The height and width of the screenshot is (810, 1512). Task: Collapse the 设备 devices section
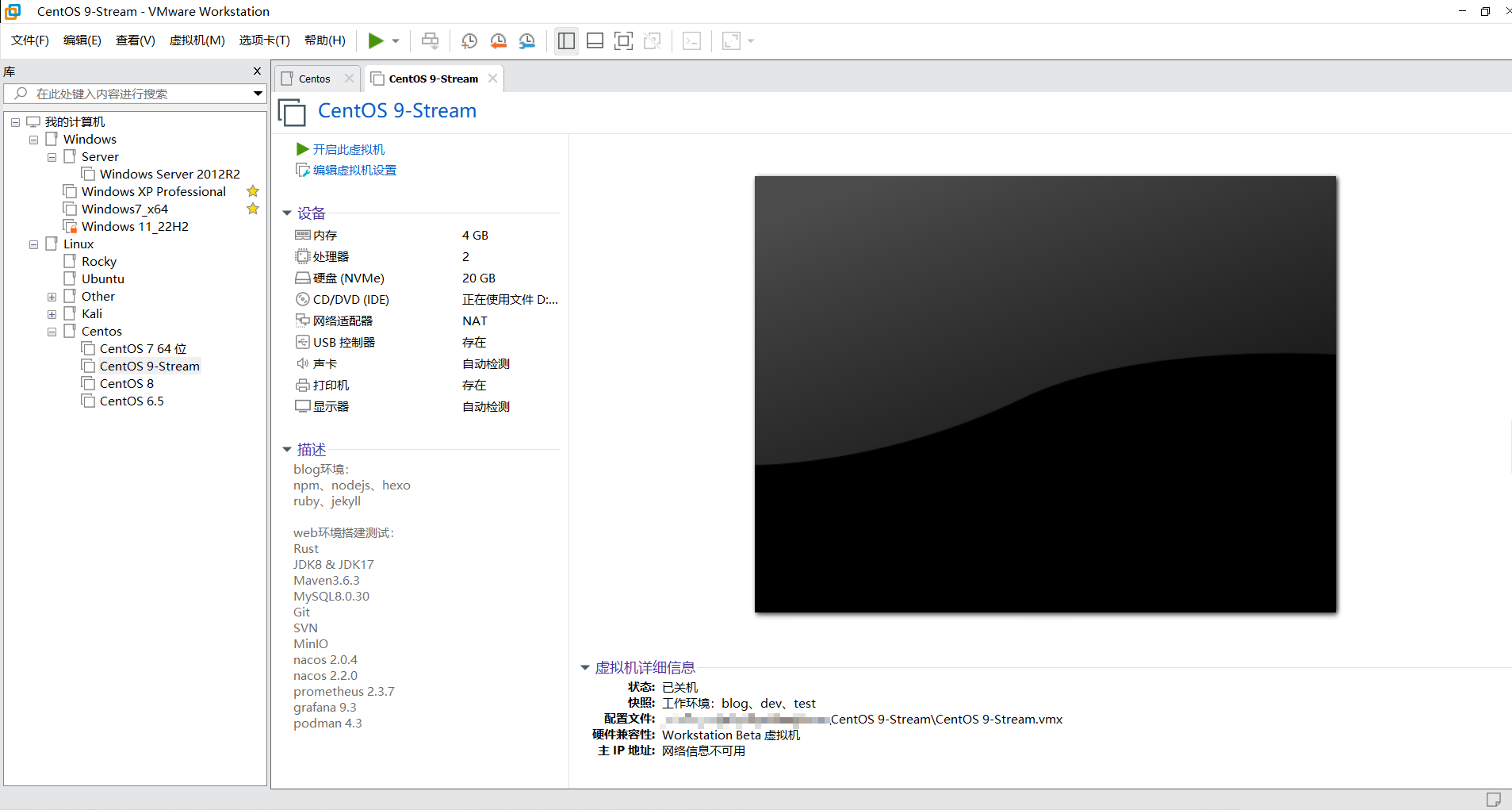(287, 213)
